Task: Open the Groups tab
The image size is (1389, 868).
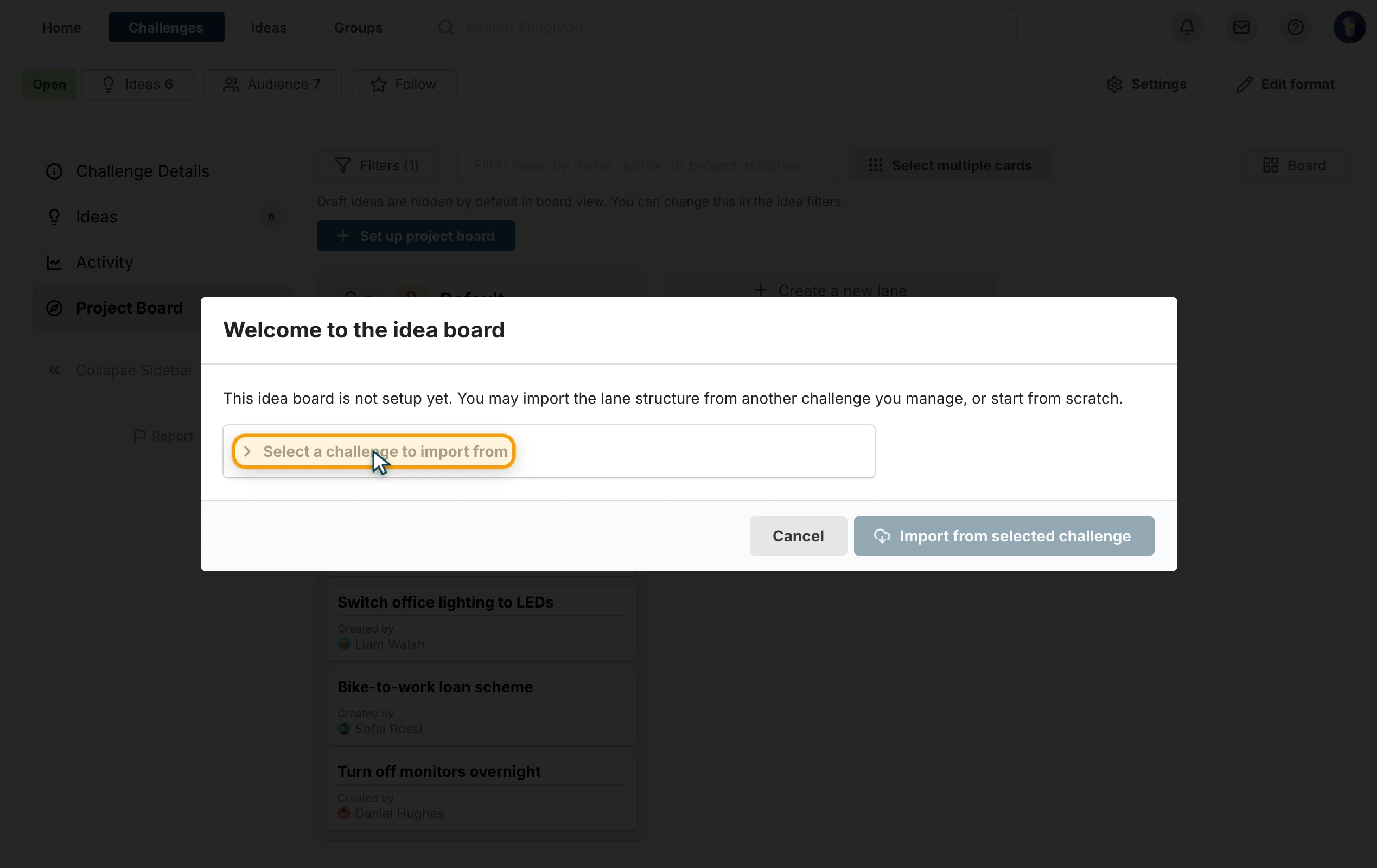Action: pos(358,27)
